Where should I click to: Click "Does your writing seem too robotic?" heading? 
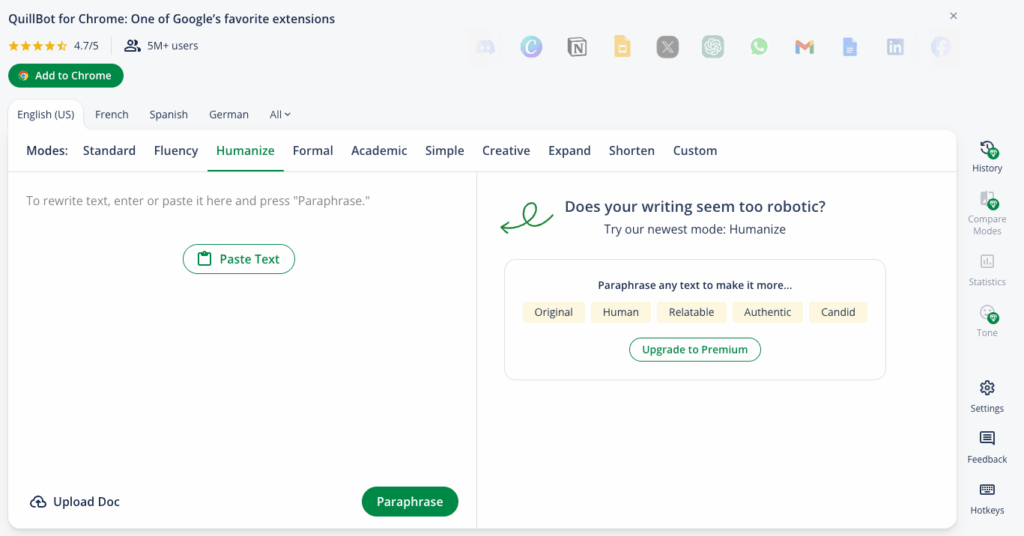695,206
